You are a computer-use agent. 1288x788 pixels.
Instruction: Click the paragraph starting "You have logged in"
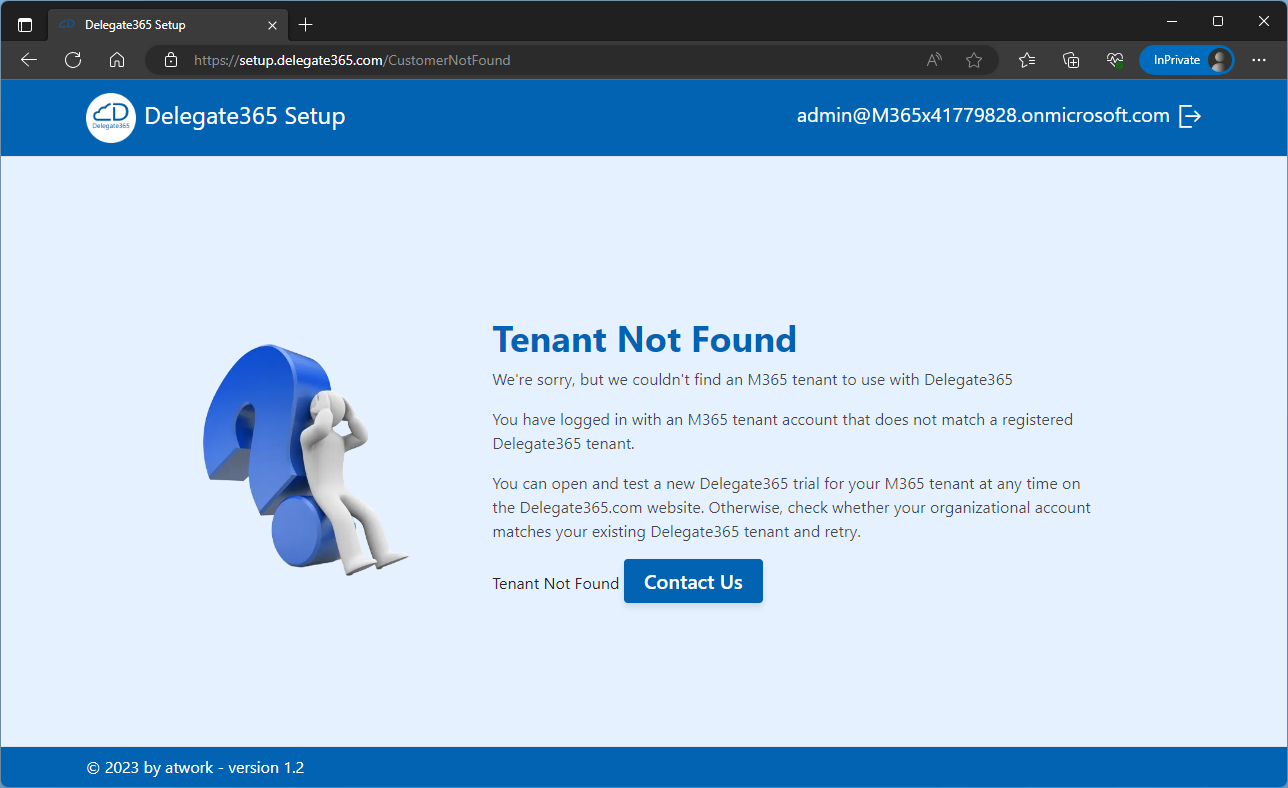click(x=783, y=431)
